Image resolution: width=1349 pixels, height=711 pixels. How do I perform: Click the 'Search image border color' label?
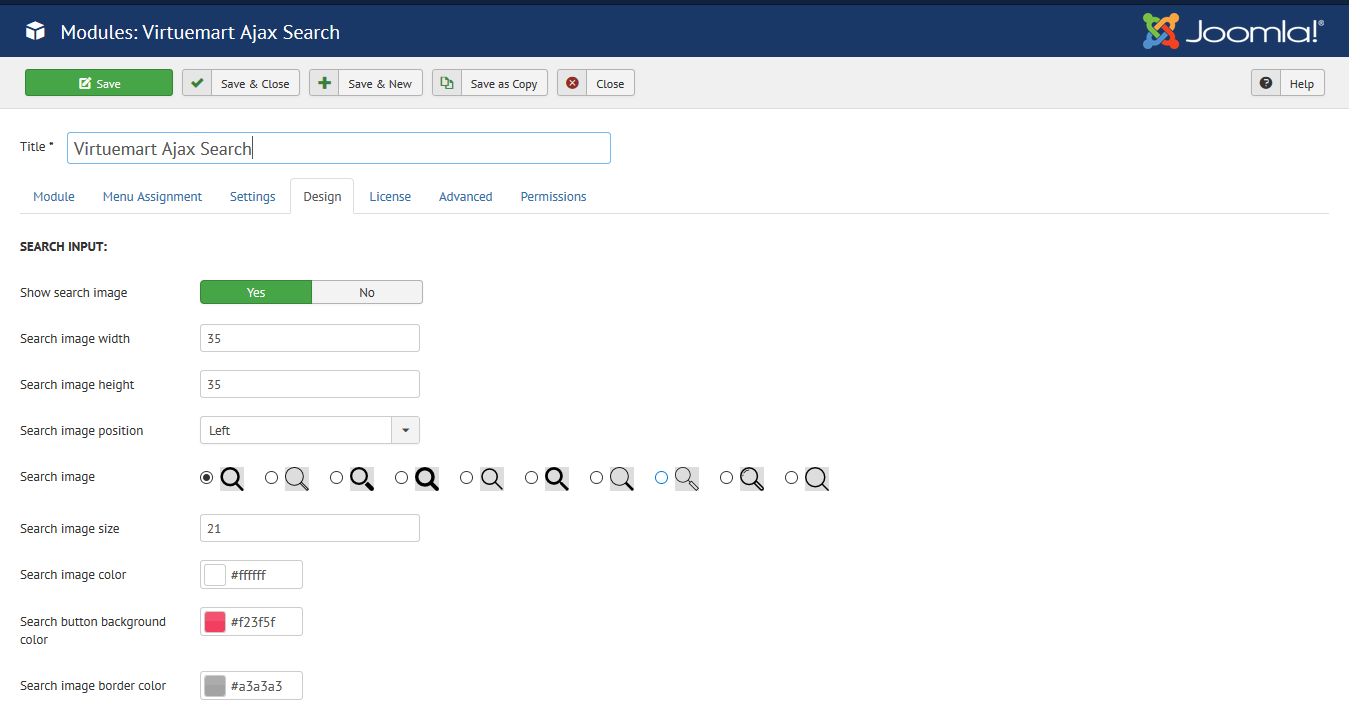pyautogui.click(x=93, y=686)
